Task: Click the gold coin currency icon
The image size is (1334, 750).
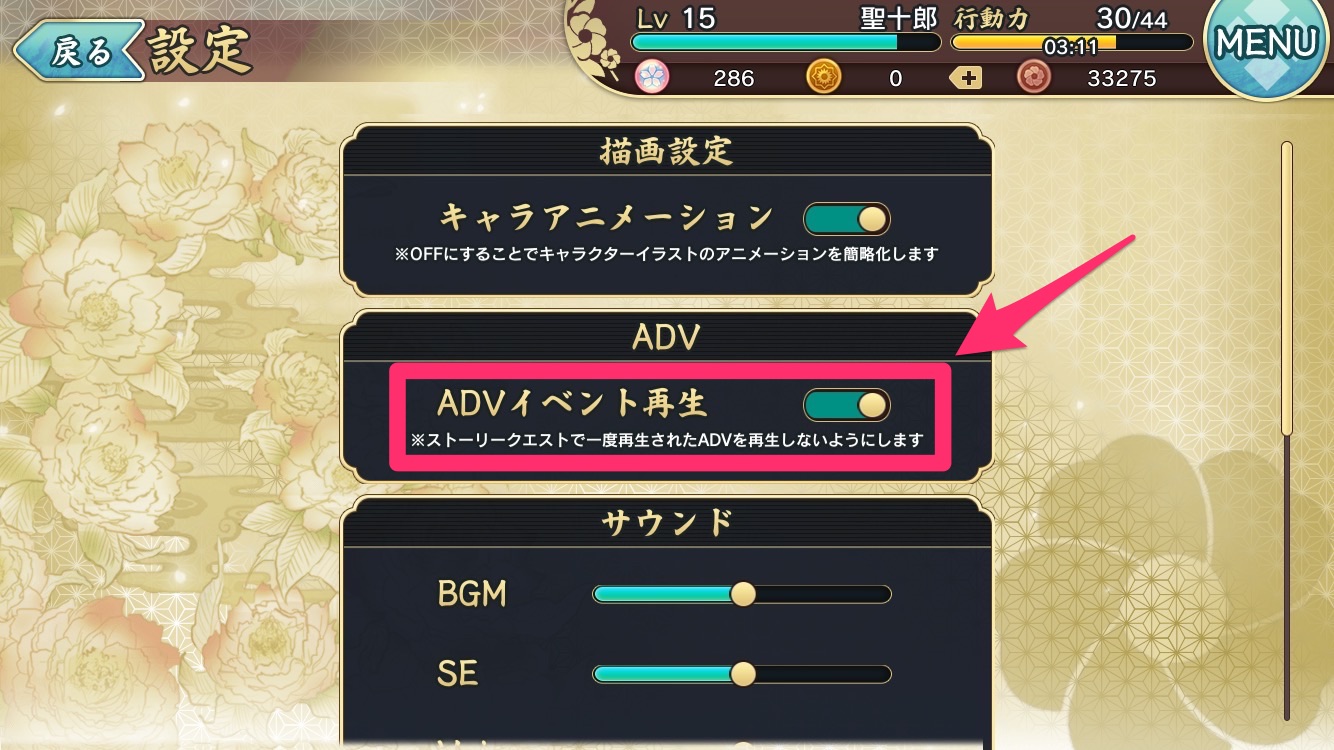Action: (x=822, y=76)
